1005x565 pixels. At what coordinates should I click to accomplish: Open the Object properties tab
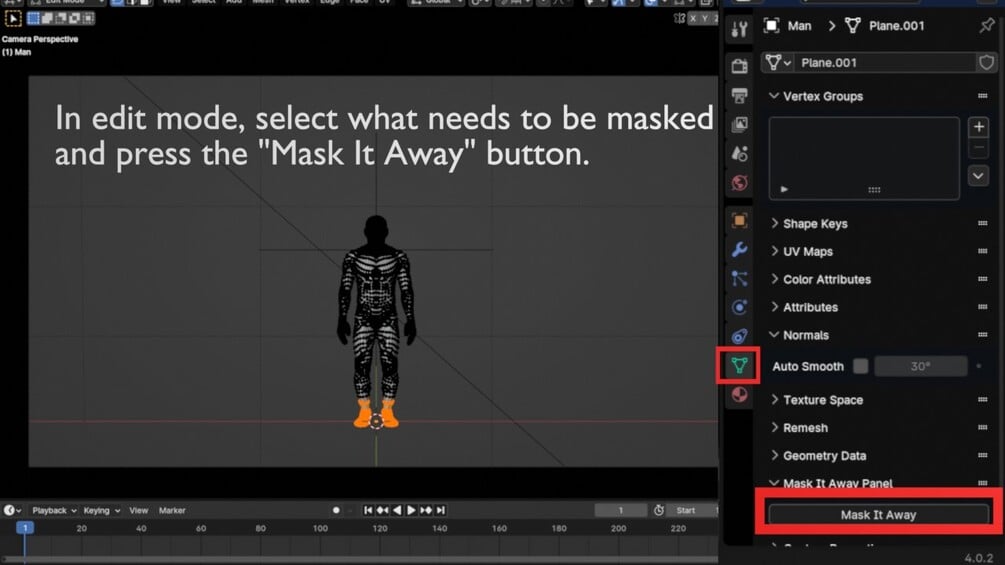click(739, 220)
